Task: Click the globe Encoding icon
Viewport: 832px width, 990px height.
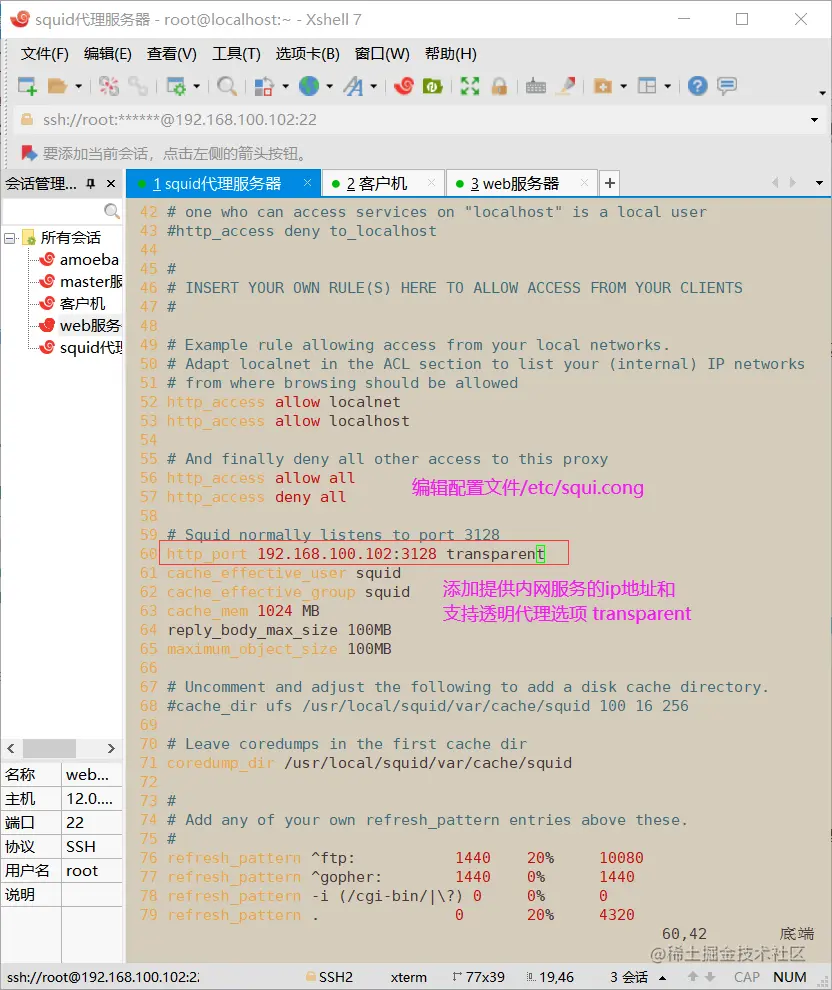Action: 309,86
